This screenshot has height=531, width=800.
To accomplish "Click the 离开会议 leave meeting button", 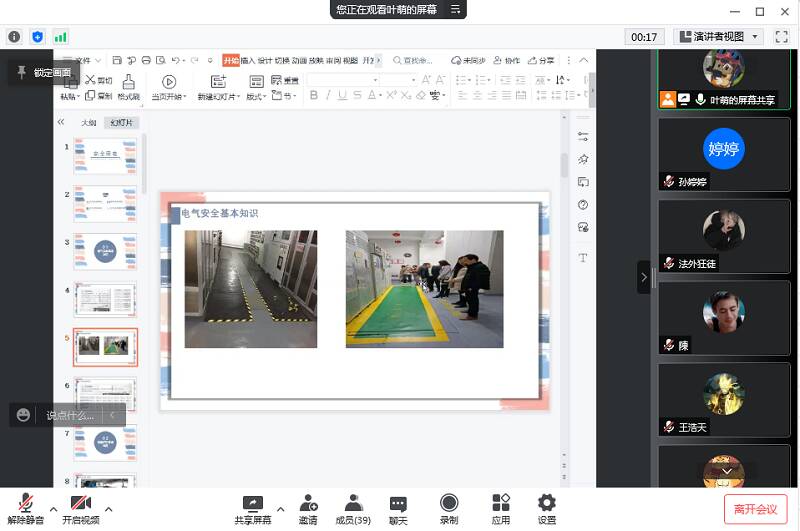I will click(x=755, y=509).
